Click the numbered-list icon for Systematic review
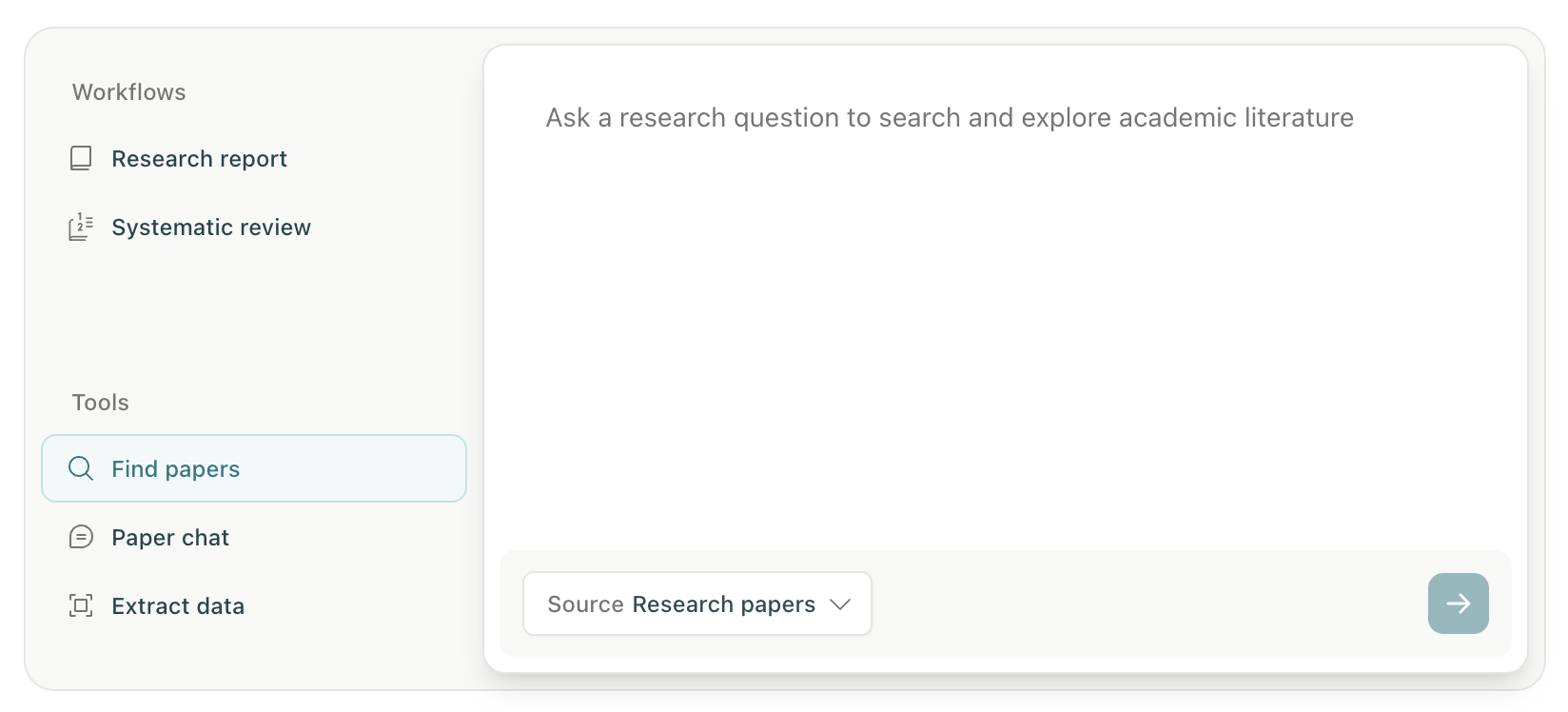This screenshot has width=1568, height=712. 81,227
